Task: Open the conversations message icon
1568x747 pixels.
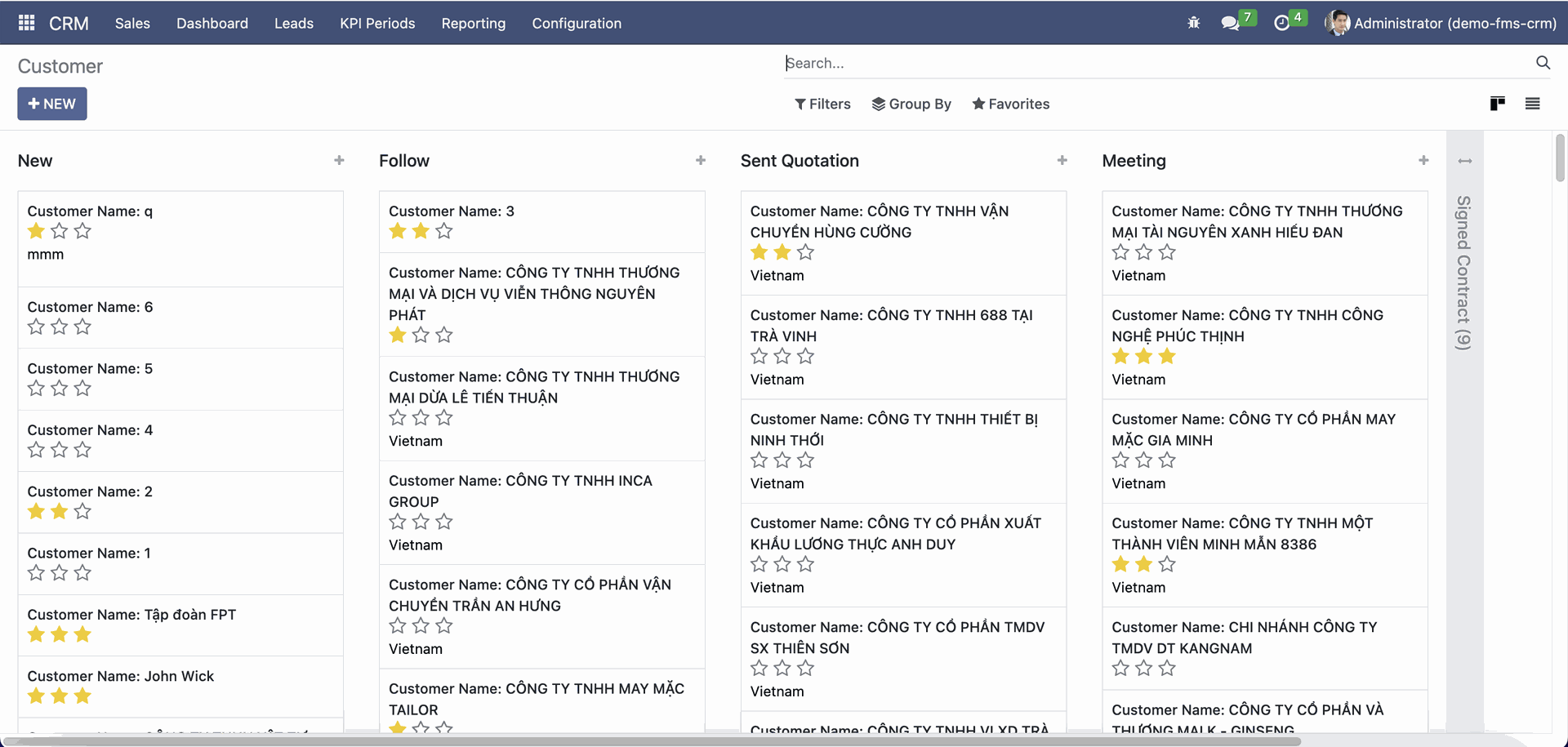Action: [1230, 23]
